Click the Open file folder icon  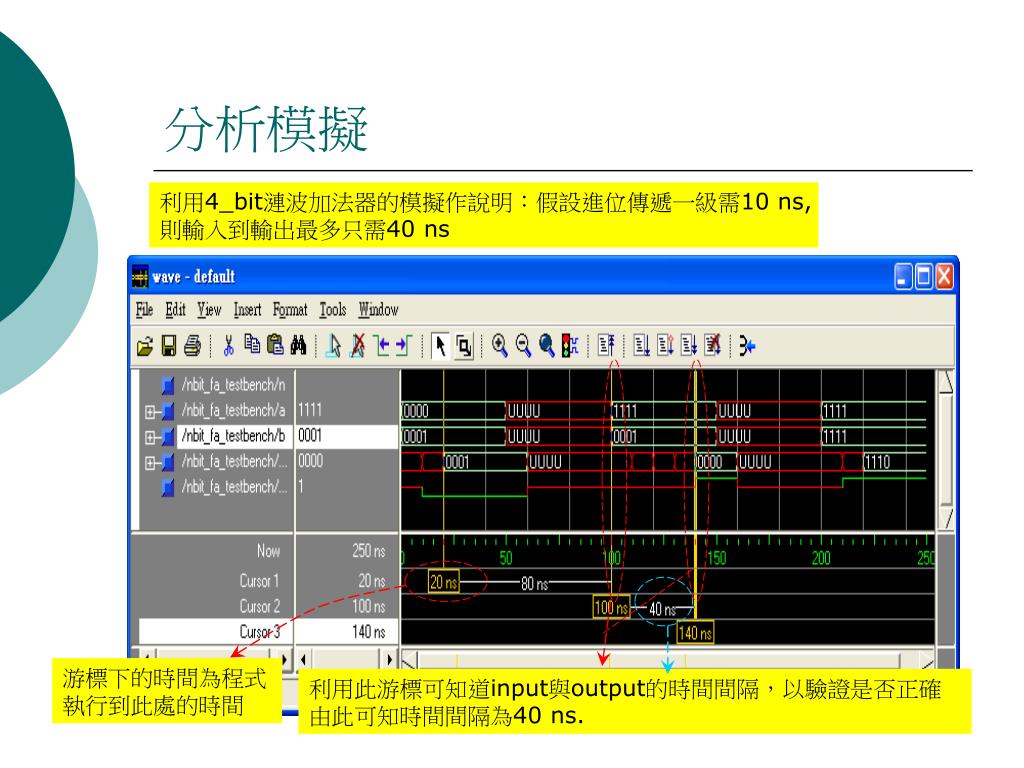(145, 345)
